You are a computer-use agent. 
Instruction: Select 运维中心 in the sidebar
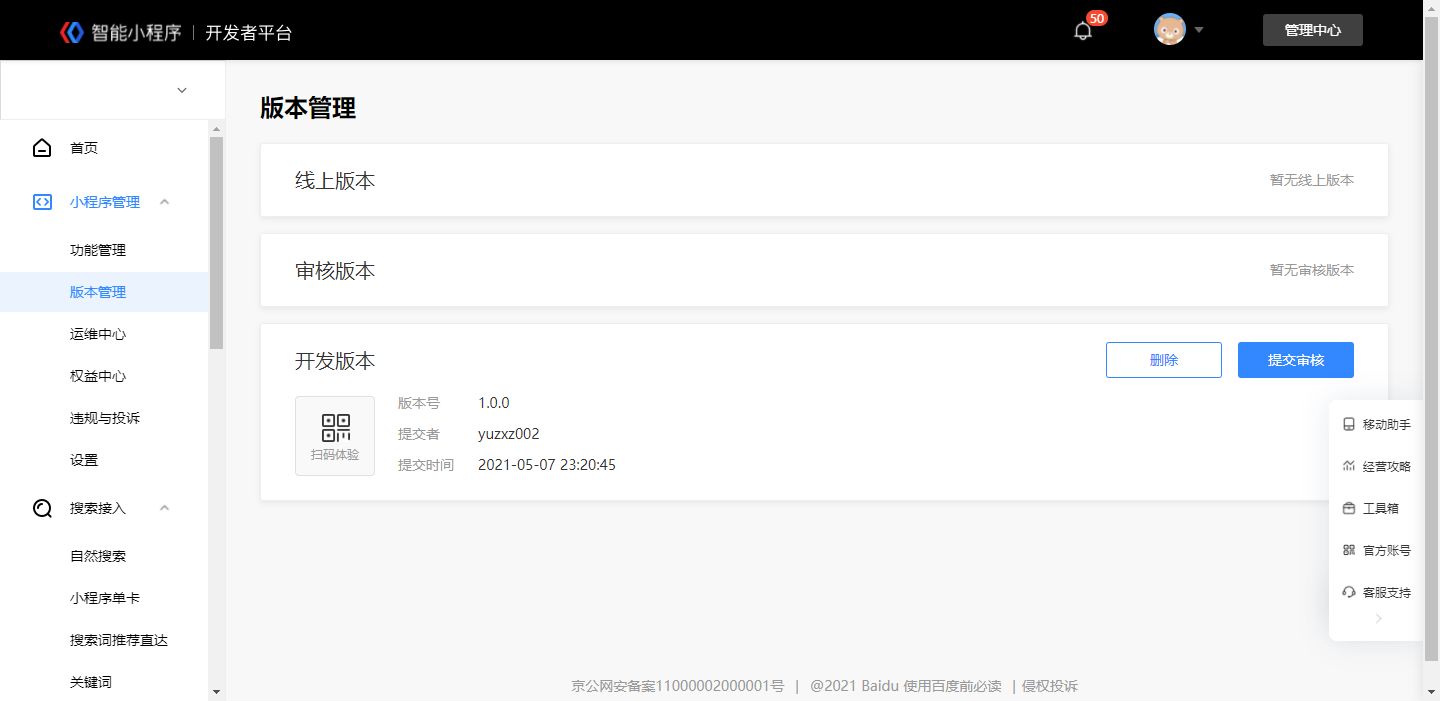[98, 334]
